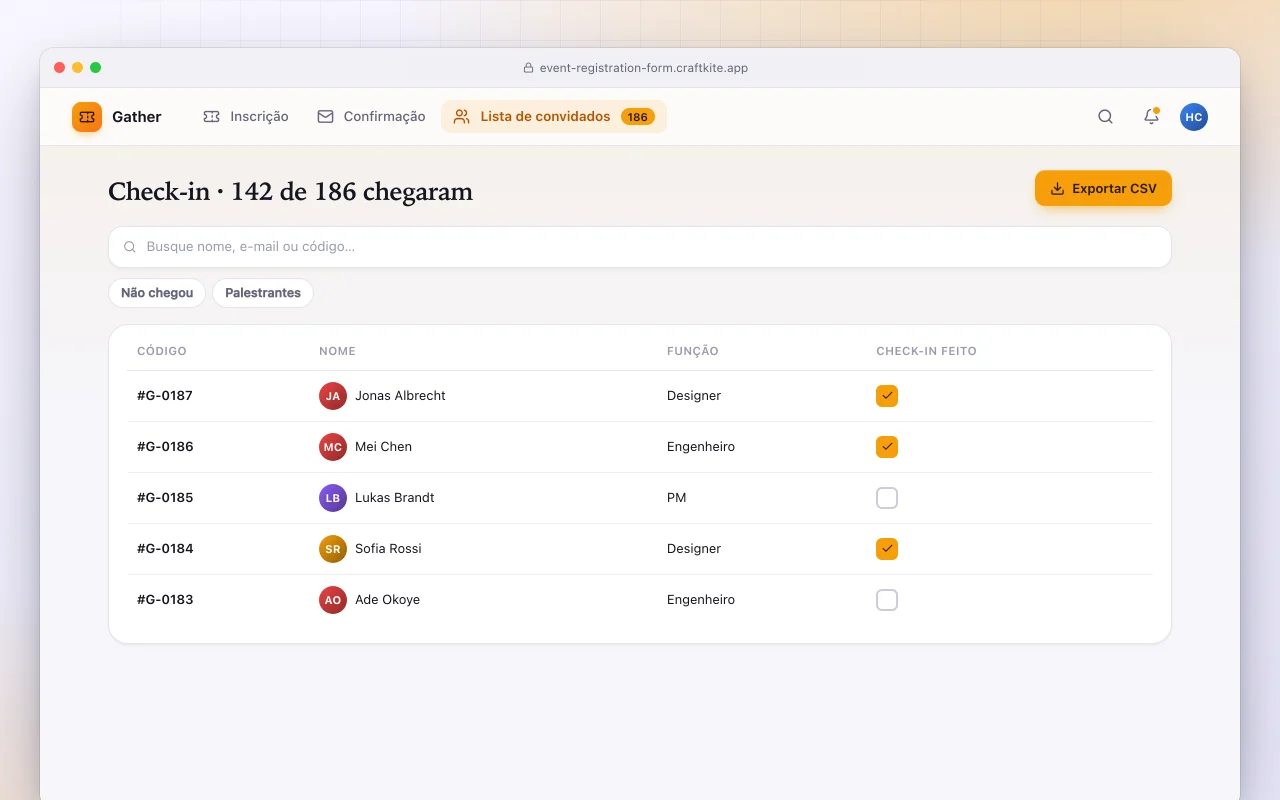Click the green maximize window button
Viewport: 1280px width, 800px height.
point(96,68)
